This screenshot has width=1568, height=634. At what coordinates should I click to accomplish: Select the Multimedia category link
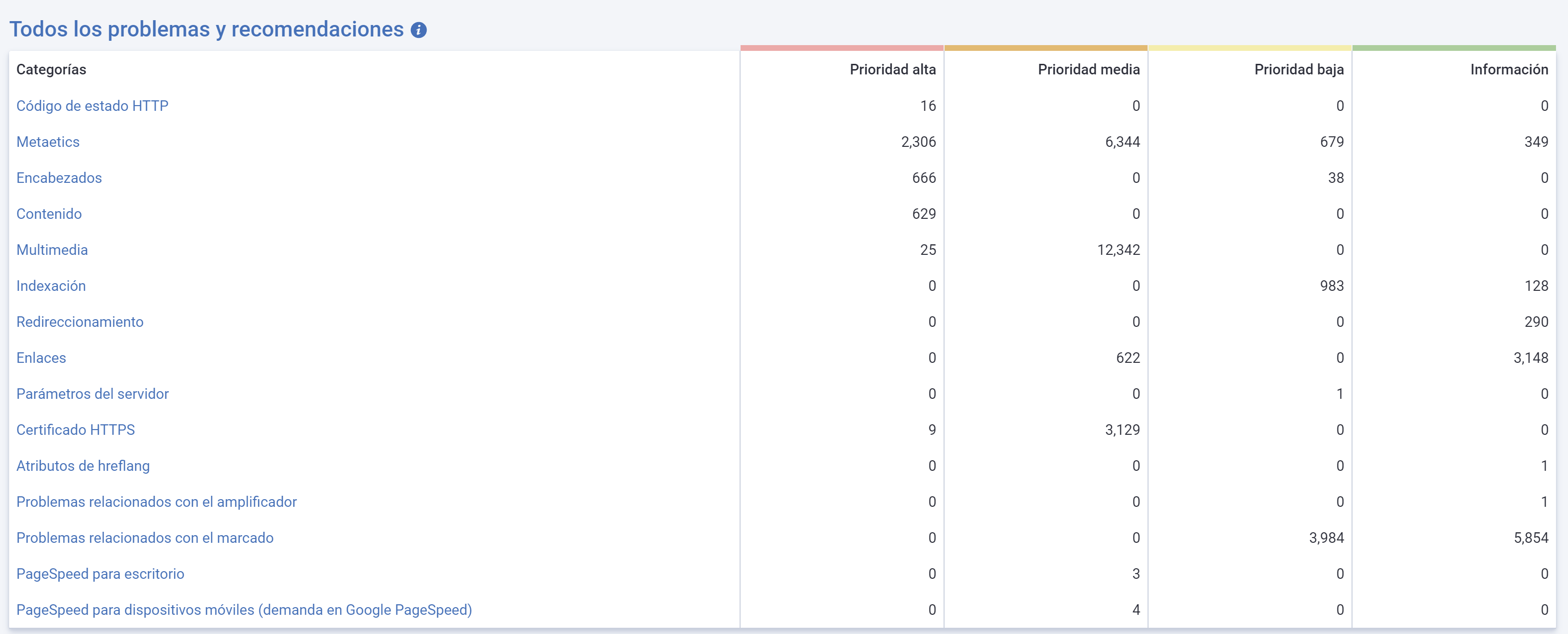click(52, 250)
